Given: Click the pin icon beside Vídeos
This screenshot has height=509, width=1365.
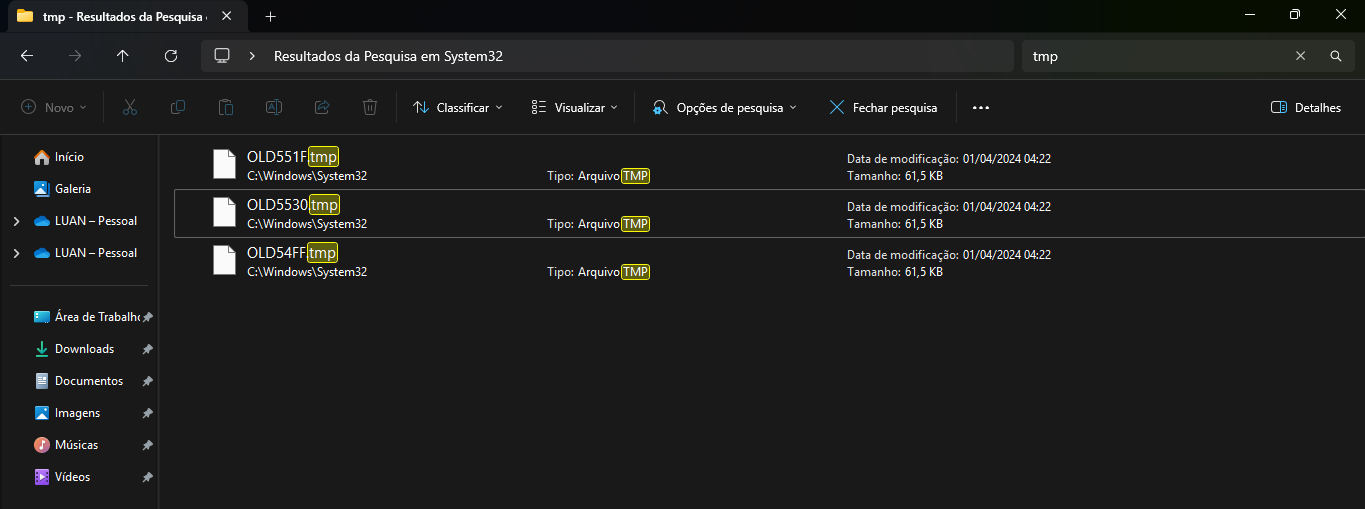Looking at the screenshot, I should coord(147,477).
